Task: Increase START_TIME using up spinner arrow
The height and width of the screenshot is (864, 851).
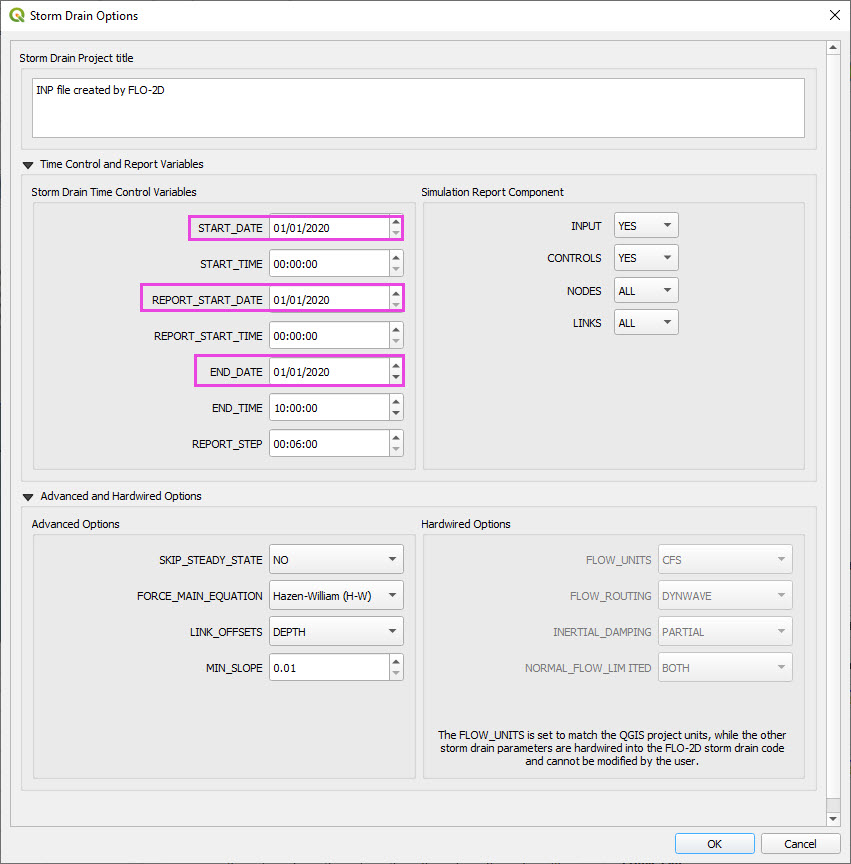Action: (396, 258)
